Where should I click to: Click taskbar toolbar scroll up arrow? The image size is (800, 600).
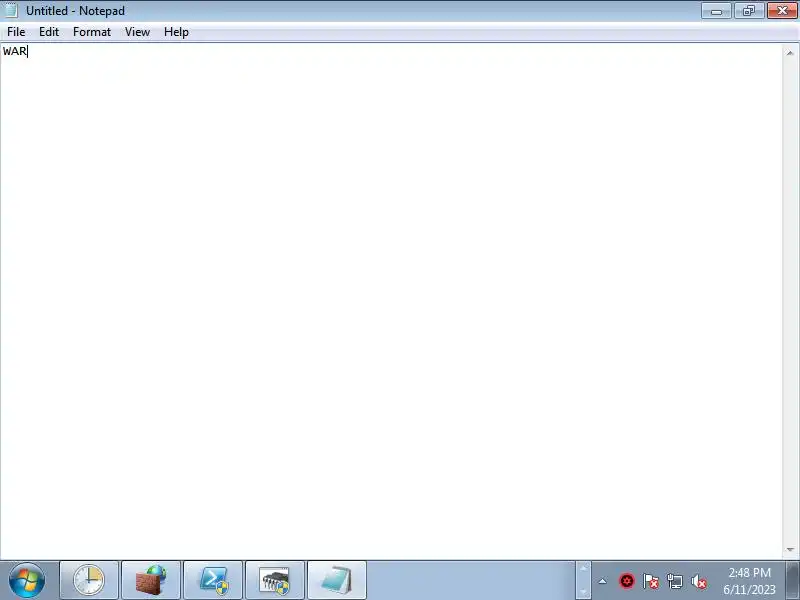click(583, 568)
